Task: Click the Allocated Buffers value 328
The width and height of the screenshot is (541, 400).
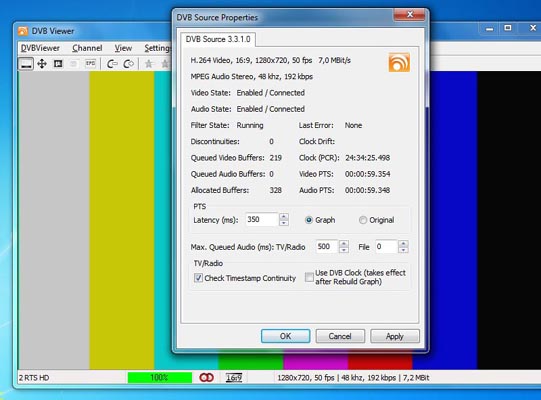Action: (x=275, y=190)
